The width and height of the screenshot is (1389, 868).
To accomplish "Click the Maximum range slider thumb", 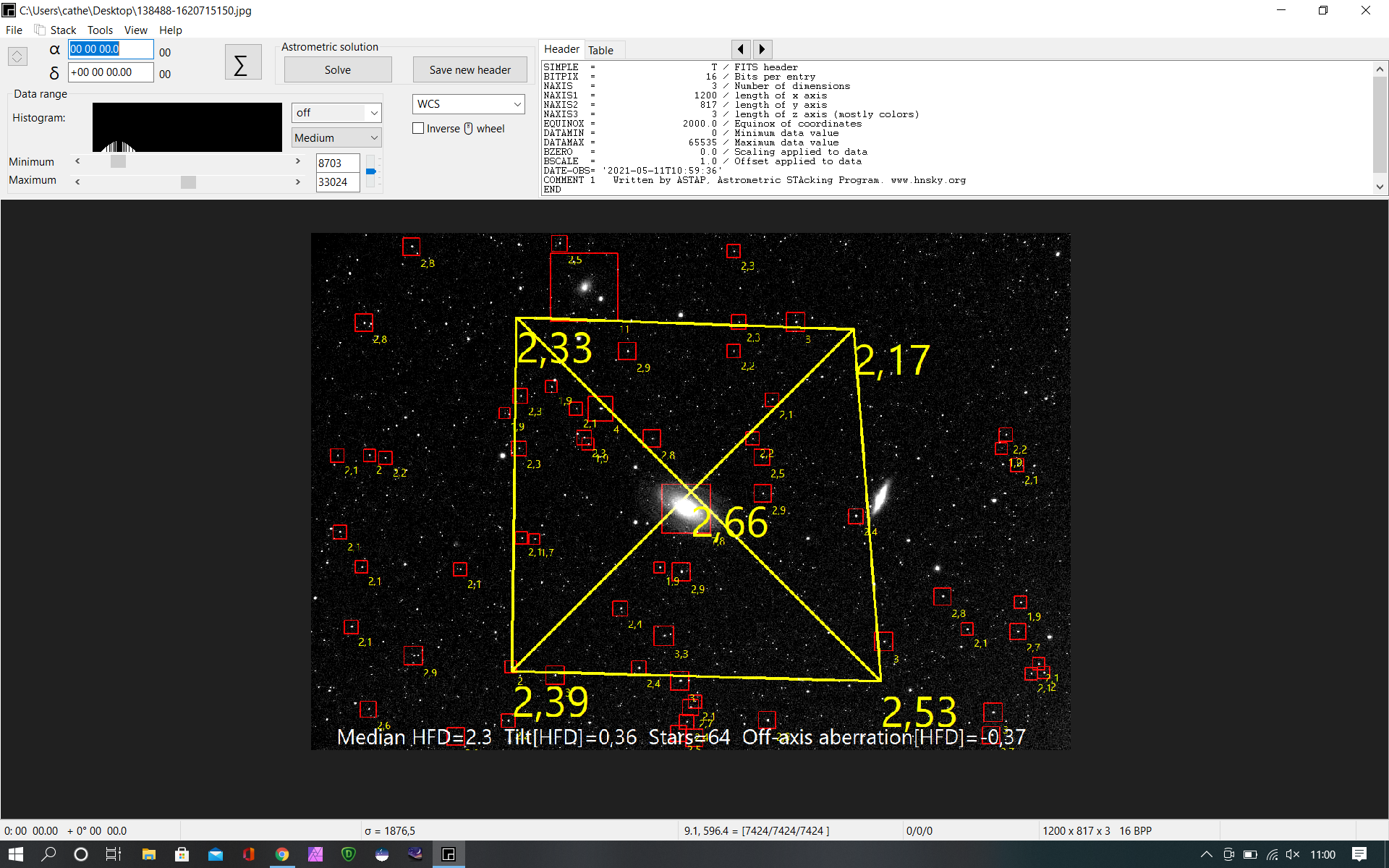I will [188, 182].
